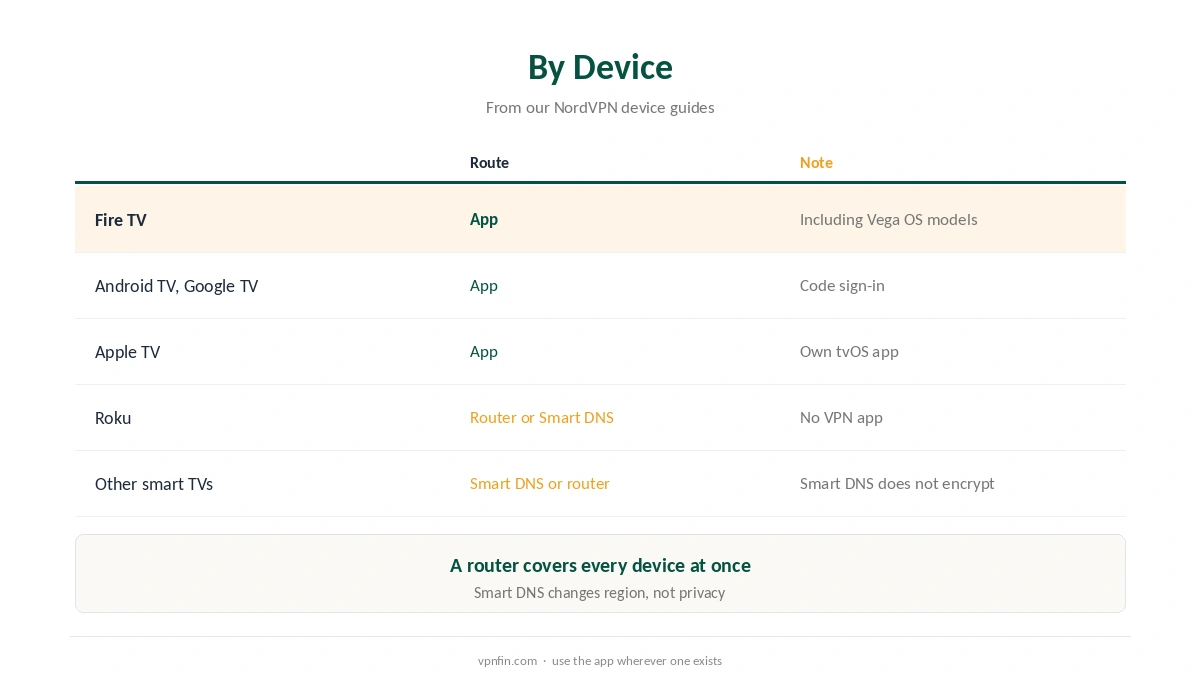Click the 'Router or Smart DNS' route

pos(542,417)
